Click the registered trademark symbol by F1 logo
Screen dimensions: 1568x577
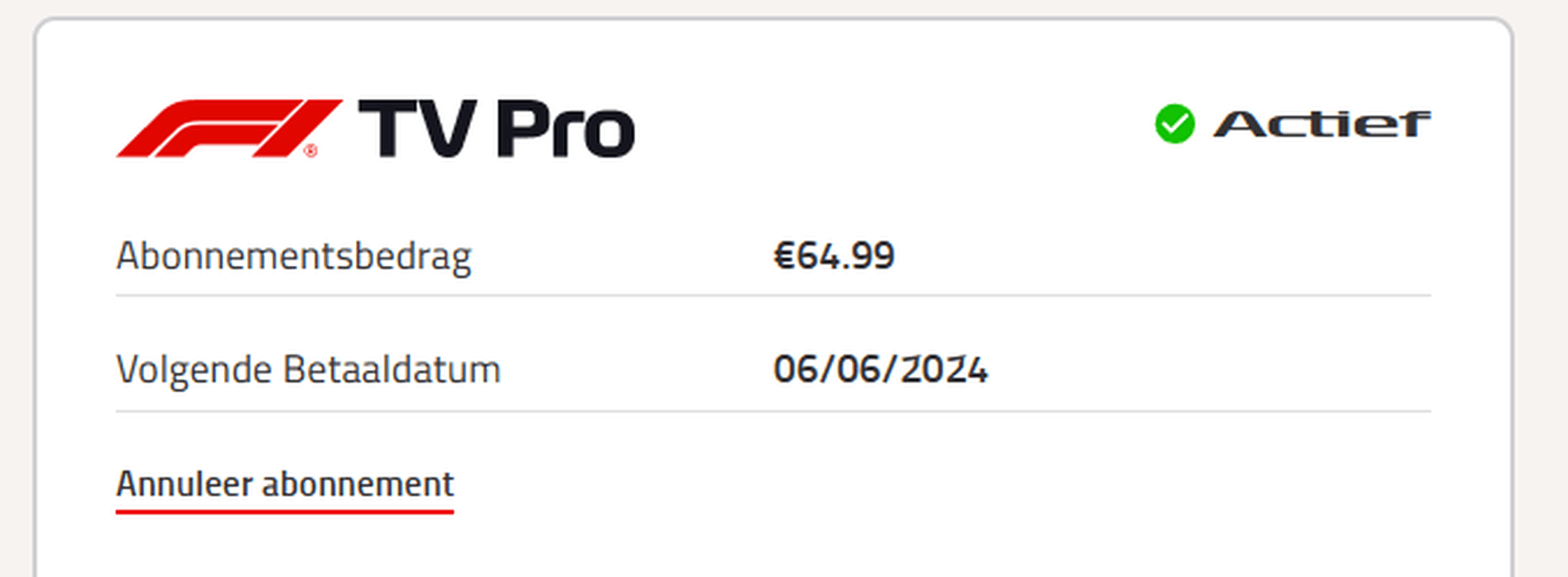tap(311, 151)
